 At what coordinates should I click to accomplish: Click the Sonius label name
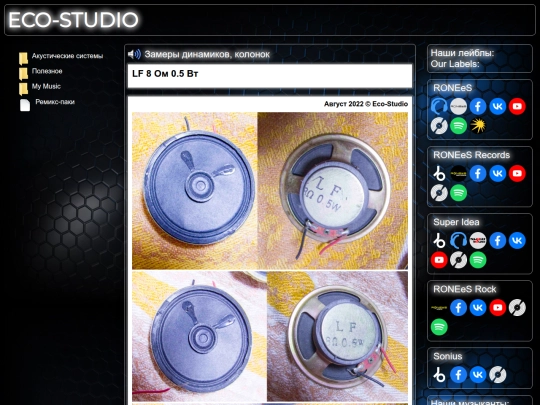pyautogui.click(x=447, y=356)
